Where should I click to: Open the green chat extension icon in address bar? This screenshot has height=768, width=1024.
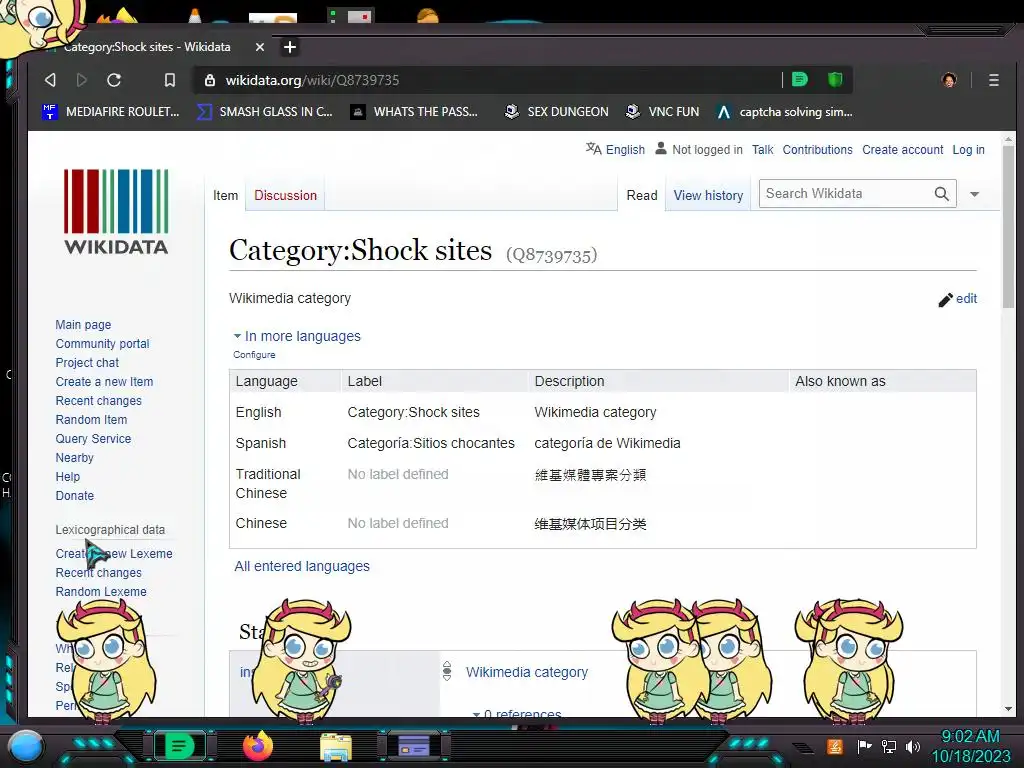click(800, 80)
